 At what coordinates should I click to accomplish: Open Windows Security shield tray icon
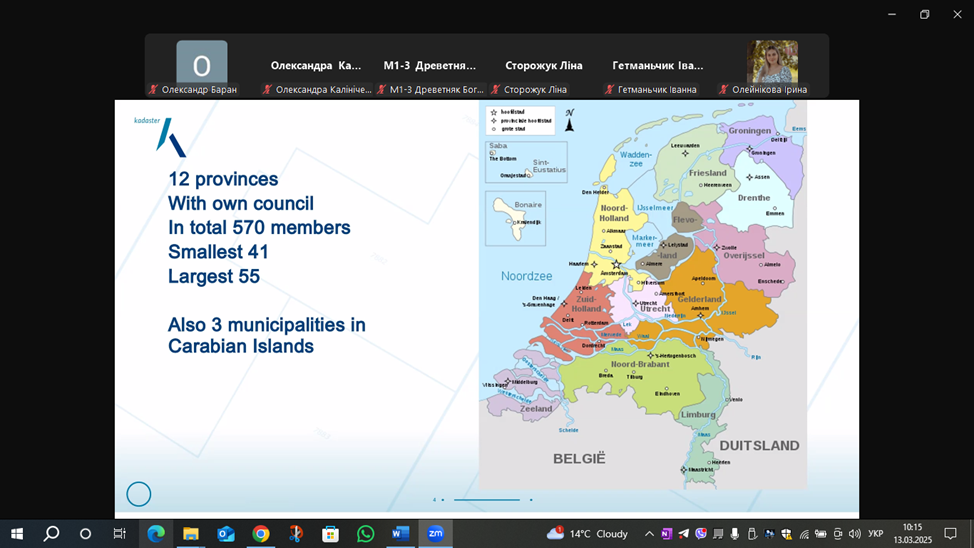(x=786, y=534)
